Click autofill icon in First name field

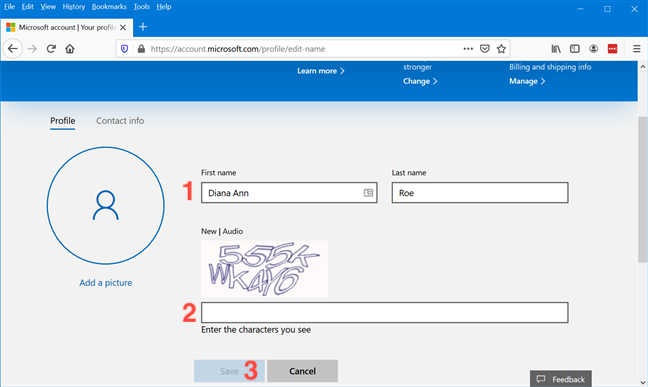[x=368, y=193]
